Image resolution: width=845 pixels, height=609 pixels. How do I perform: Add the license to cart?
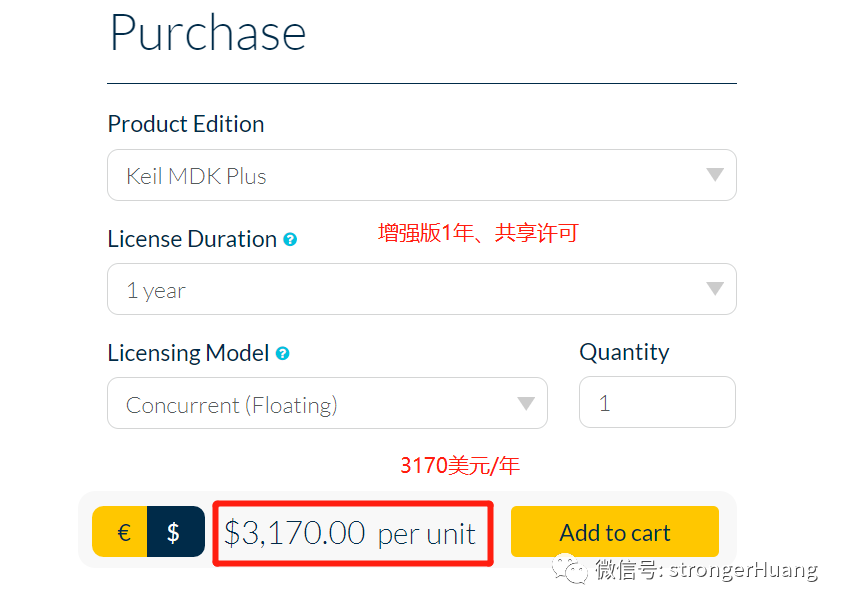point(614,531)
